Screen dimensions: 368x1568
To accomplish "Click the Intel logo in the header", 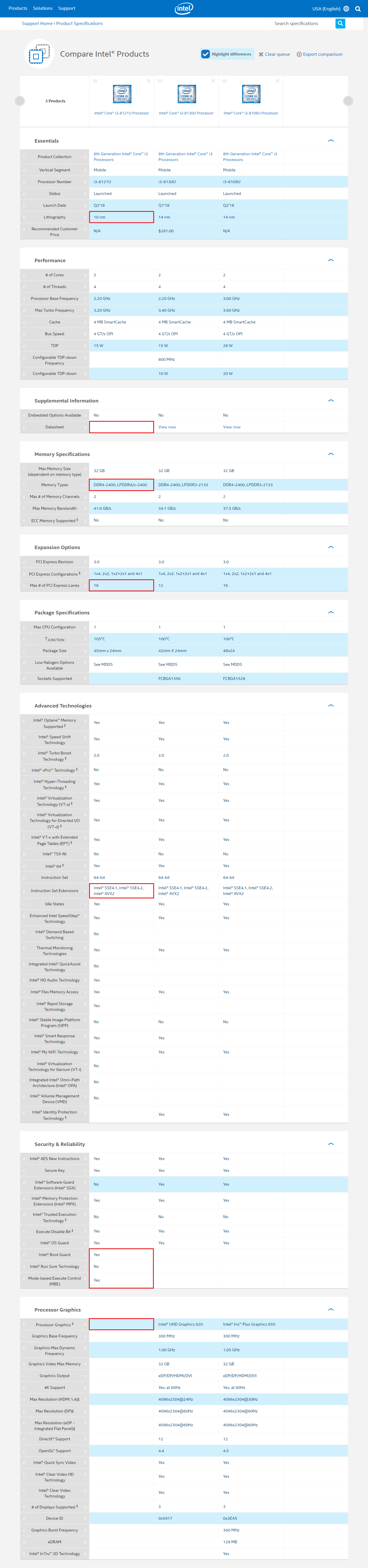I will (184, 9).
